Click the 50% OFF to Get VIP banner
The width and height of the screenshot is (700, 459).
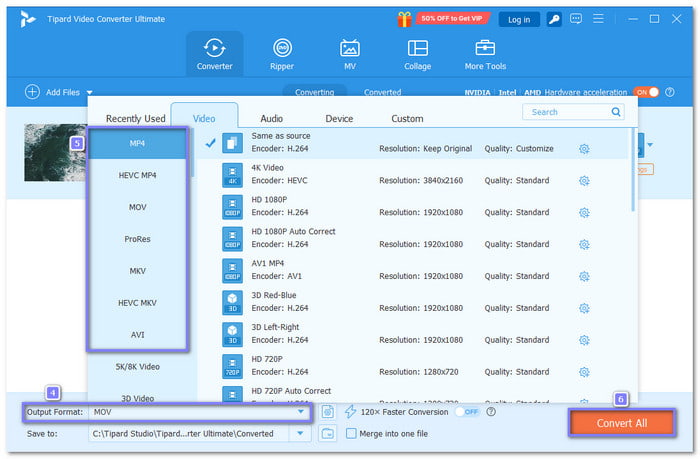click(452, 18)
